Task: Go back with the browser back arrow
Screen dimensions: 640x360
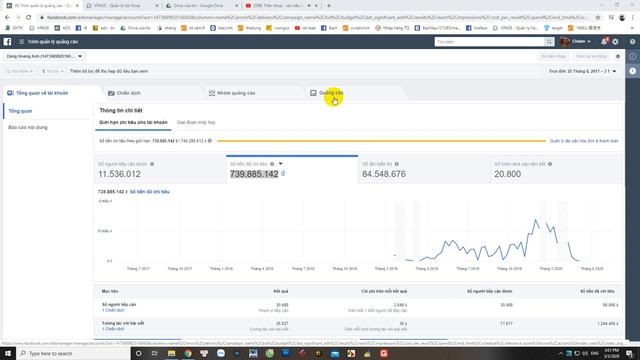Action: [x=7, y=17]
